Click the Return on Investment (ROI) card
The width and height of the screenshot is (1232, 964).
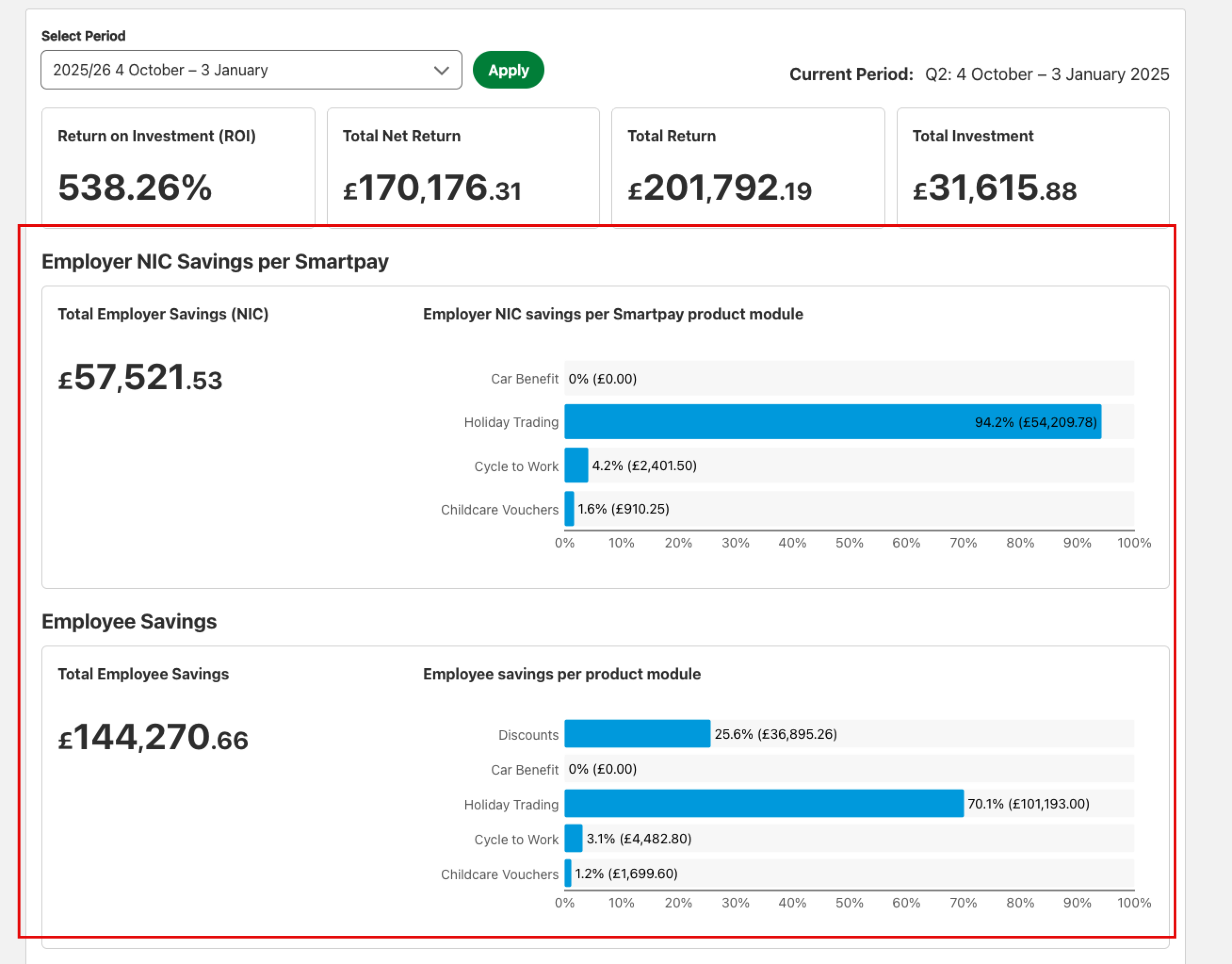(178, 167)
